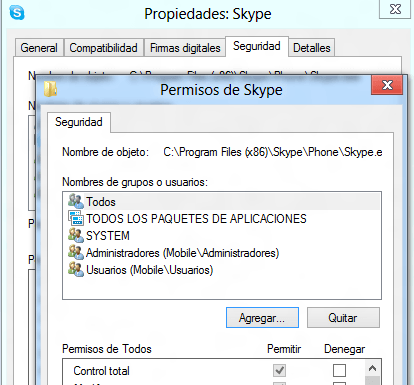Open the General tab
The height and width of the screenshot is (385, 414).
point(39,48)
